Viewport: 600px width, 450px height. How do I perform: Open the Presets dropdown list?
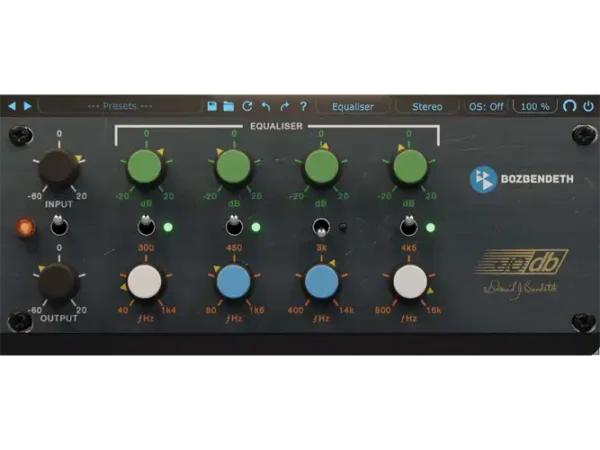point(120,106)
